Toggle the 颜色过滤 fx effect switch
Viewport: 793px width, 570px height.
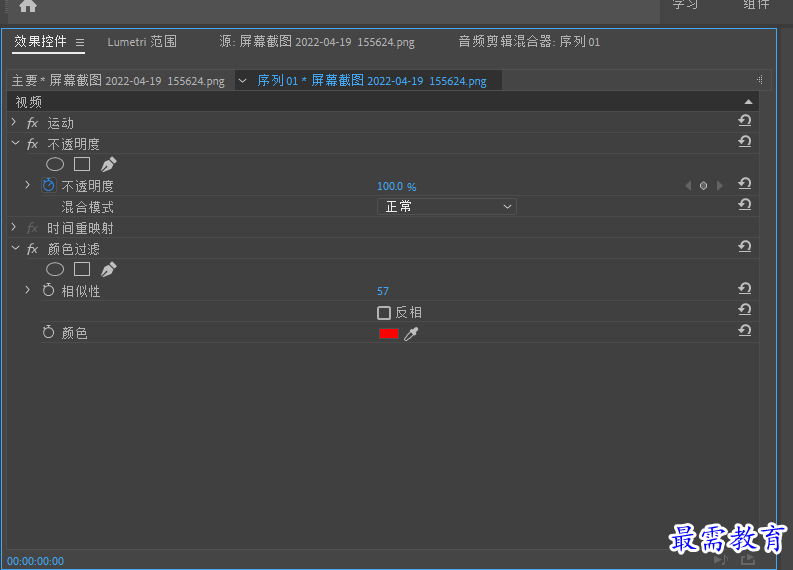point(32,249)
